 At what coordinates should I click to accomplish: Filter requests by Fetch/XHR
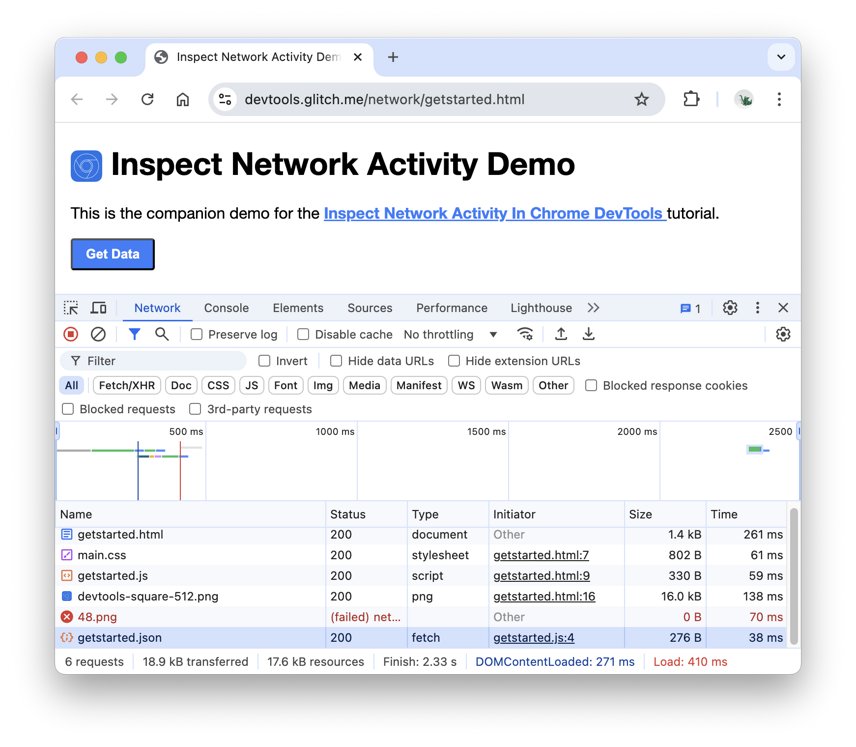(127, 386)
